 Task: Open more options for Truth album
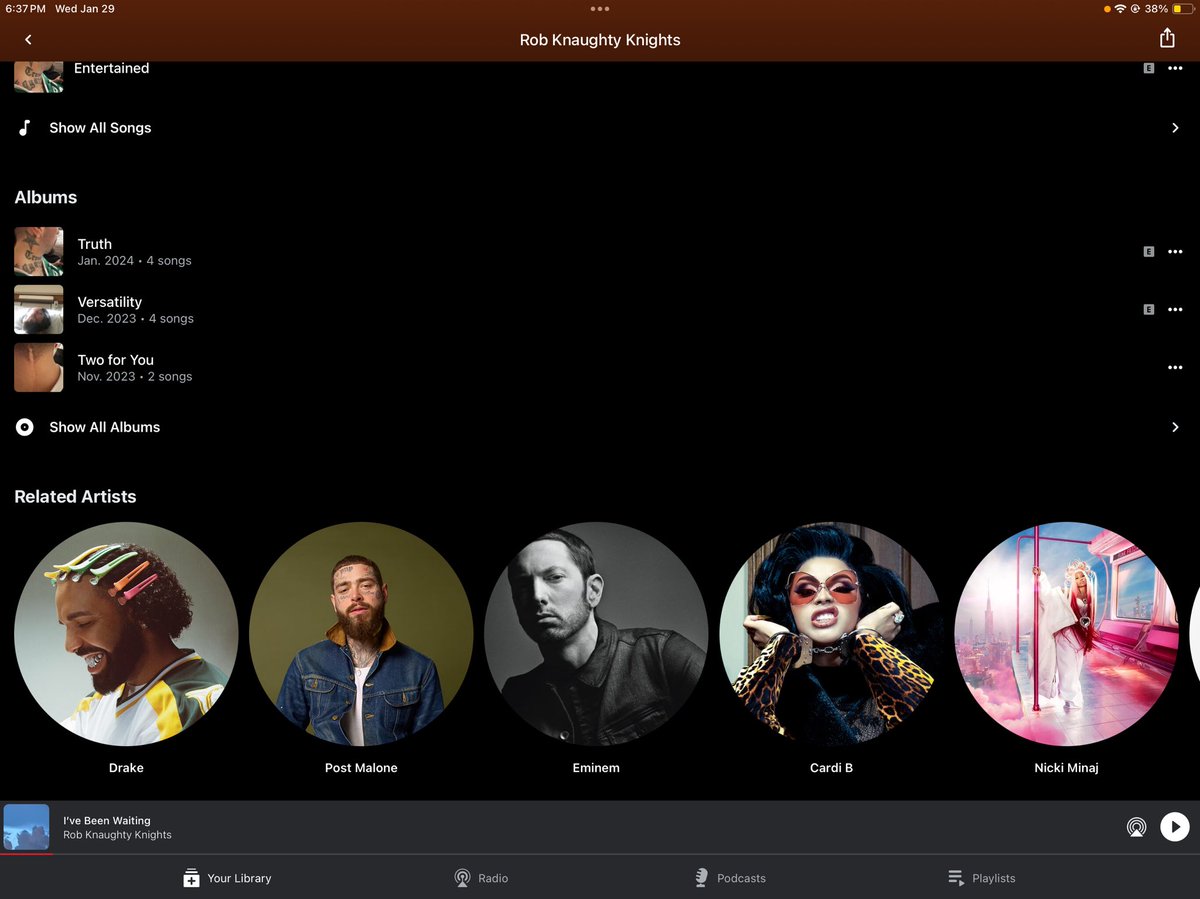[x=1175, y=252]
